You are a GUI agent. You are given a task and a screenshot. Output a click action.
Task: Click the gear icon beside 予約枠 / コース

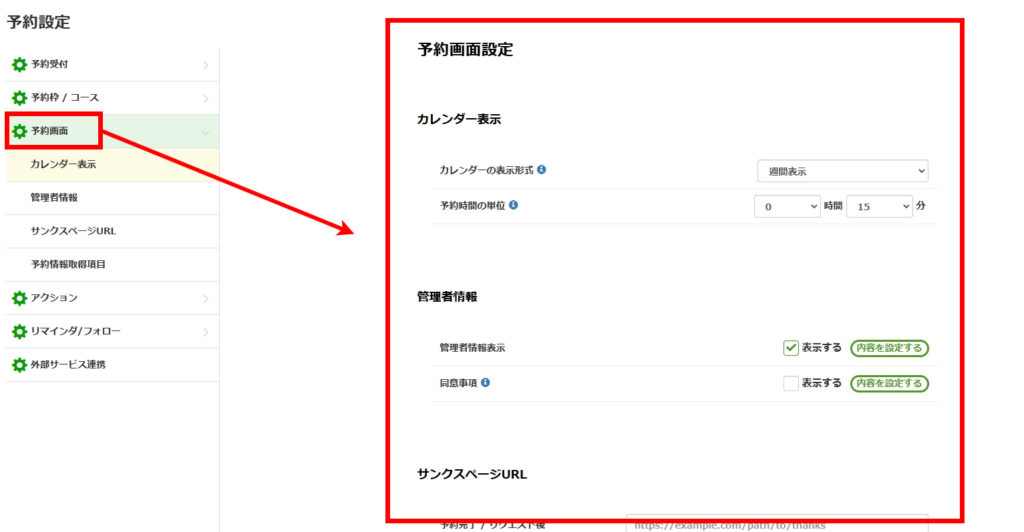coord(19,98)
